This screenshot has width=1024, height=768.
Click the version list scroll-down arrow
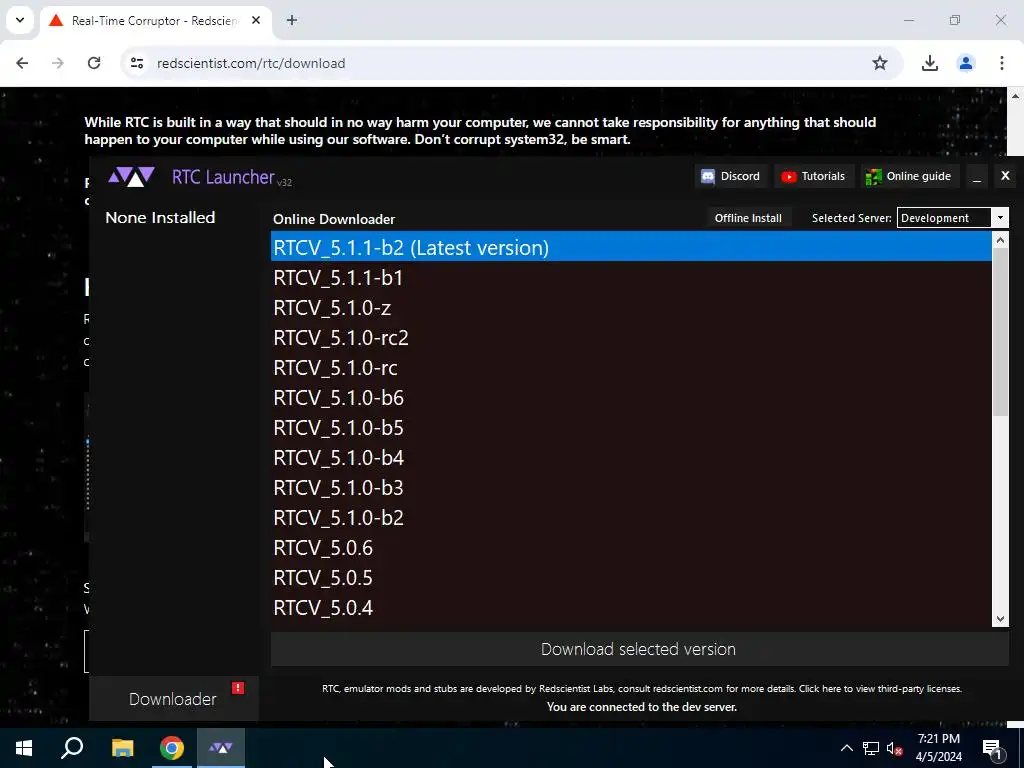[1000, 618]
